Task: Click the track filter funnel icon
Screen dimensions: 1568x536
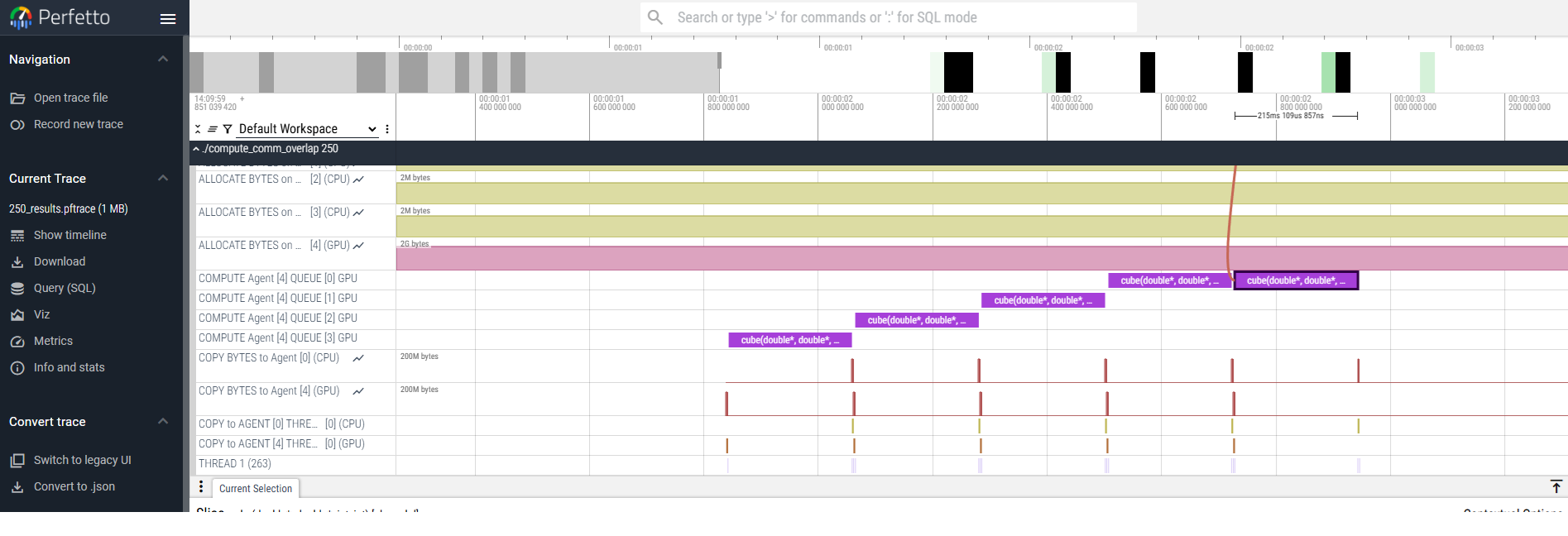Action: tap(228, 129)
